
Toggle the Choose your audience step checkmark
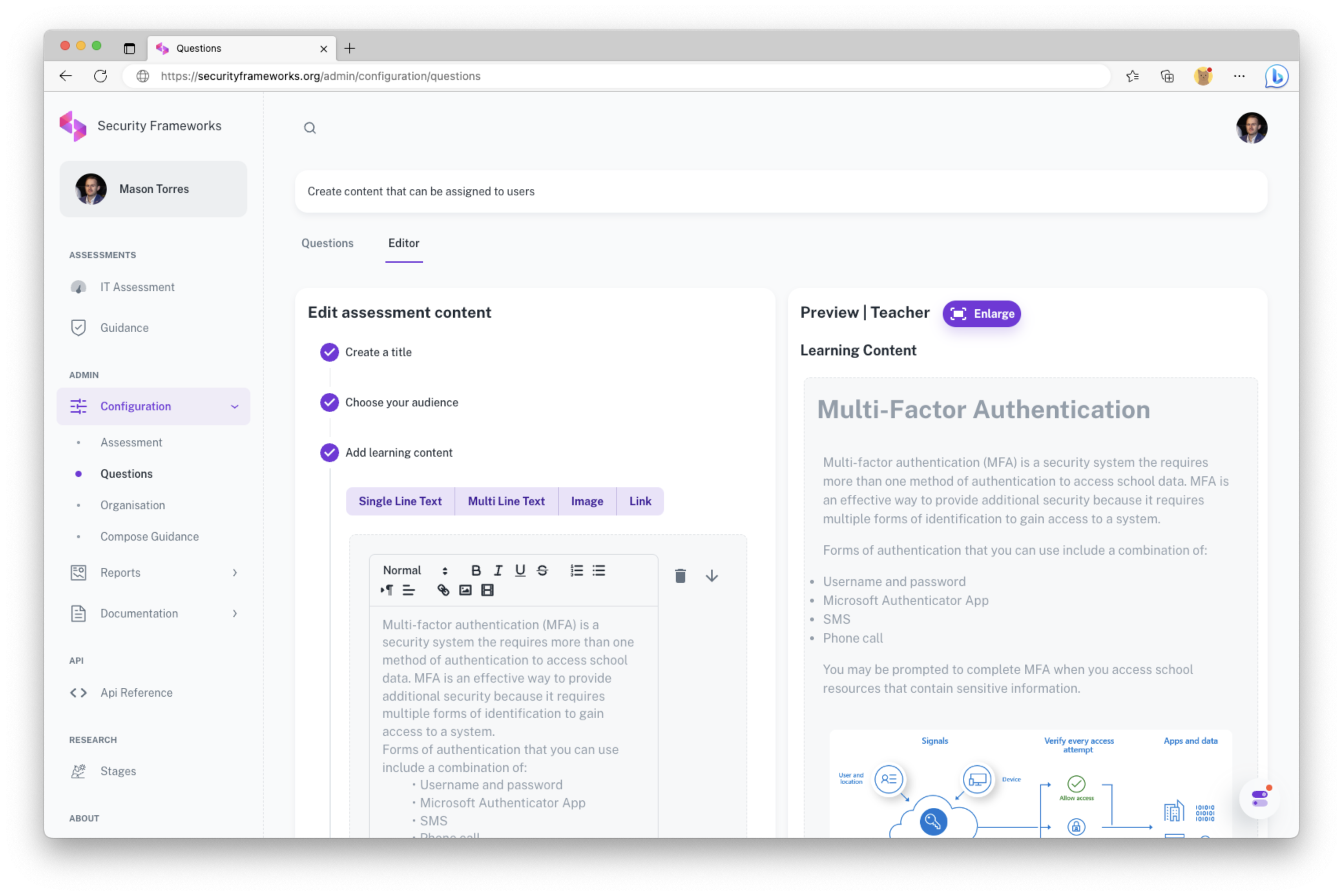[329, 403]
